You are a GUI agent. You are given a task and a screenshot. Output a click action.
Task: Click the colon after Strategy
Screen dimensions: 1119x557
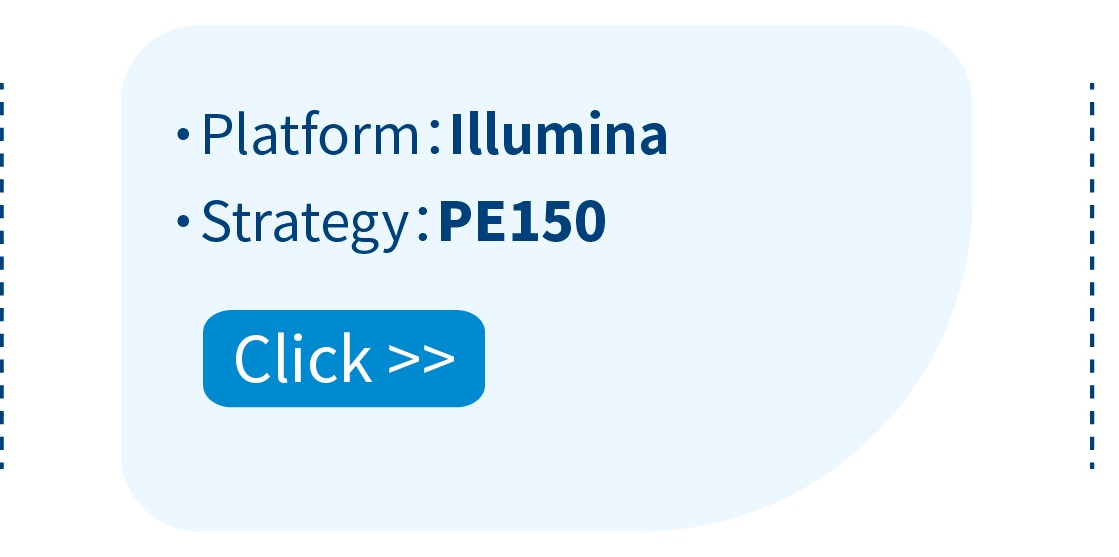click(x=423, y=224)
